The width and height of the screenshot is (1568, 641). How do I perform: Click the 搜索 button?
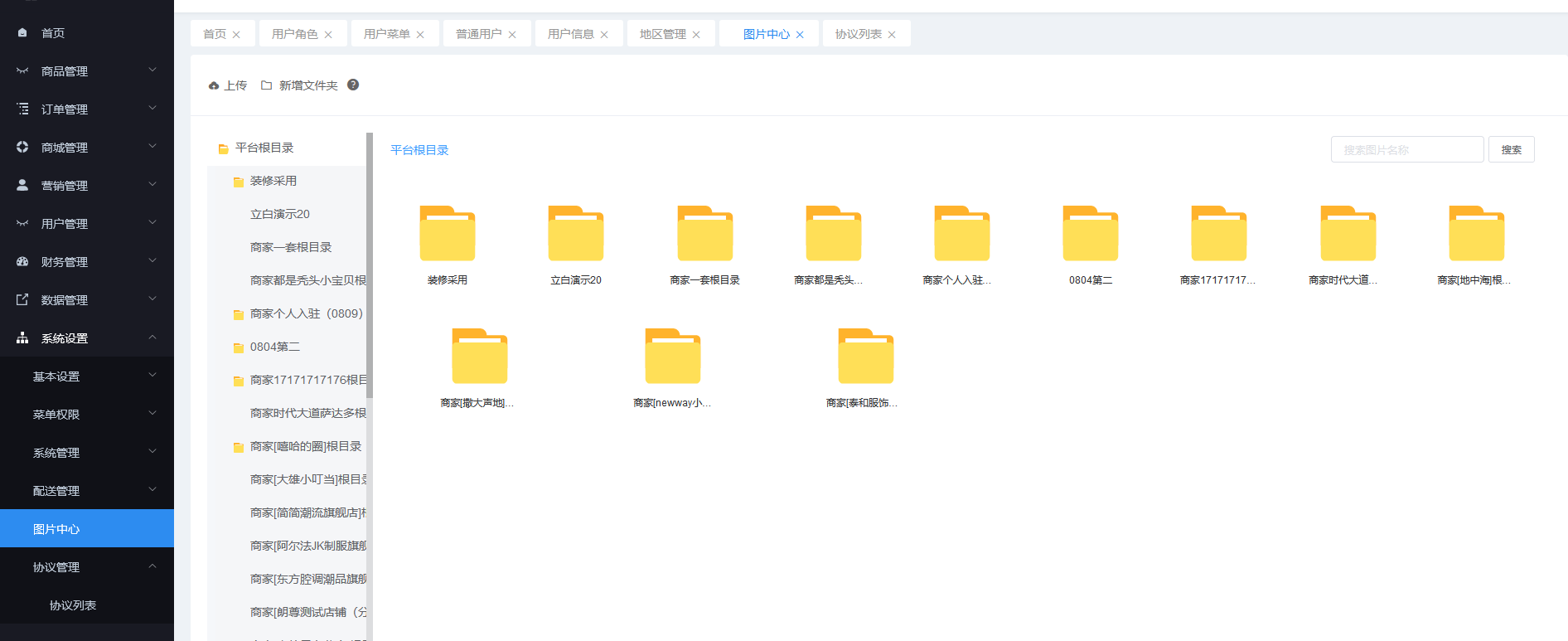click(1511, 150)
